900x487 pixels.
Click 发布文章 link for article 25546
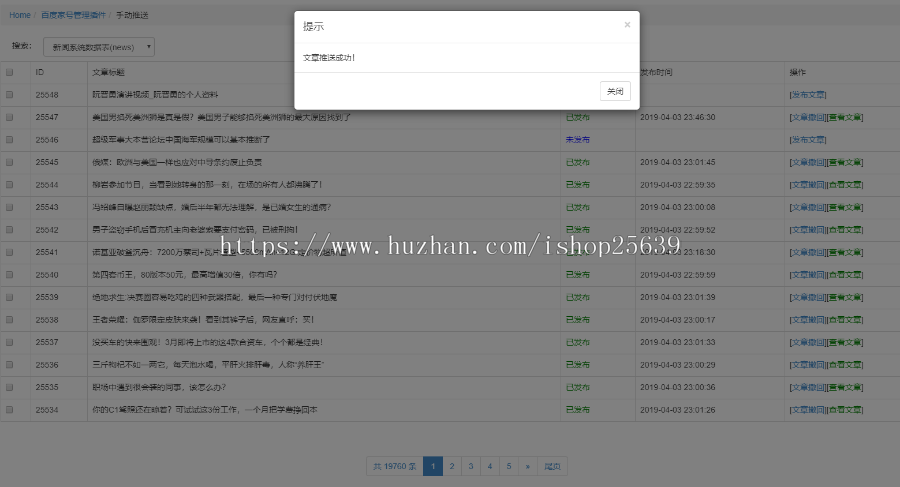(808, 140)
